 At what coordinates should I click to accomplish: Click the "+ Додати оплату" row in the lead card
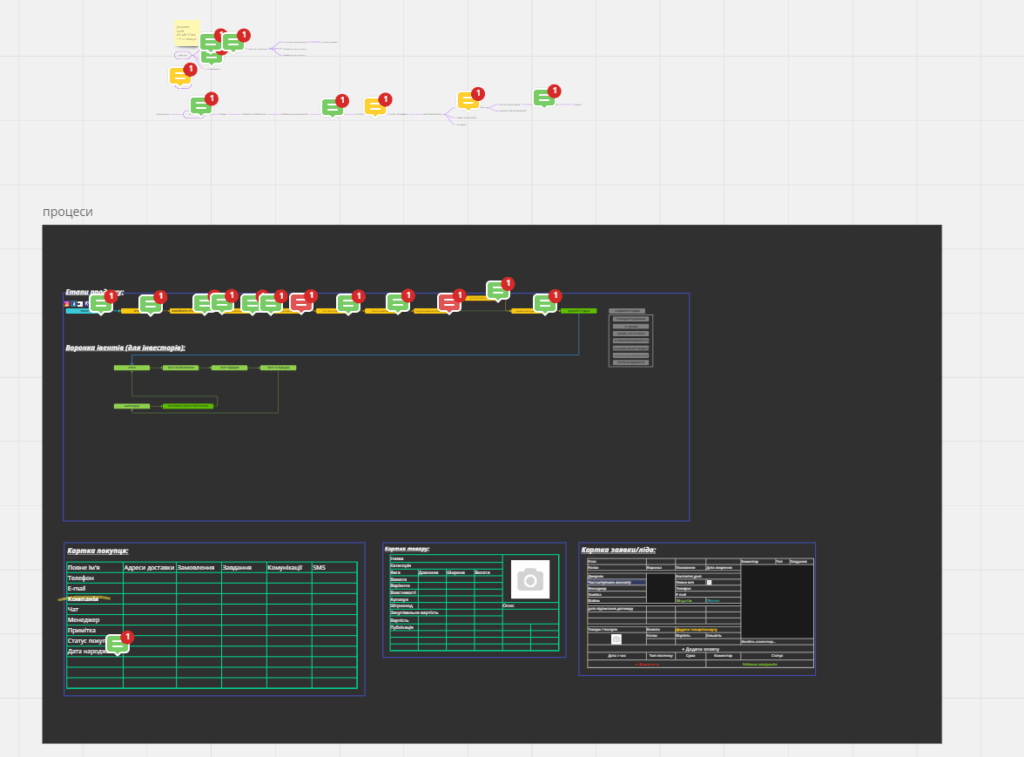tap(700, 649)
